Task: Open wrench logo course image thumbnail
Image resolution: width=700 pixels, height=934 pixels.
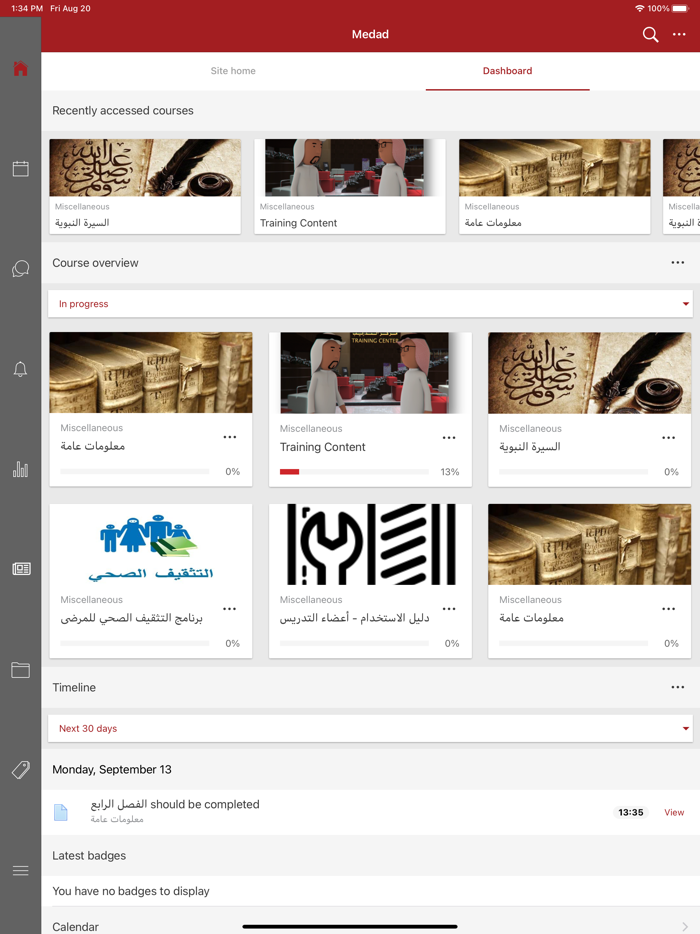Action: coord(370,544)
